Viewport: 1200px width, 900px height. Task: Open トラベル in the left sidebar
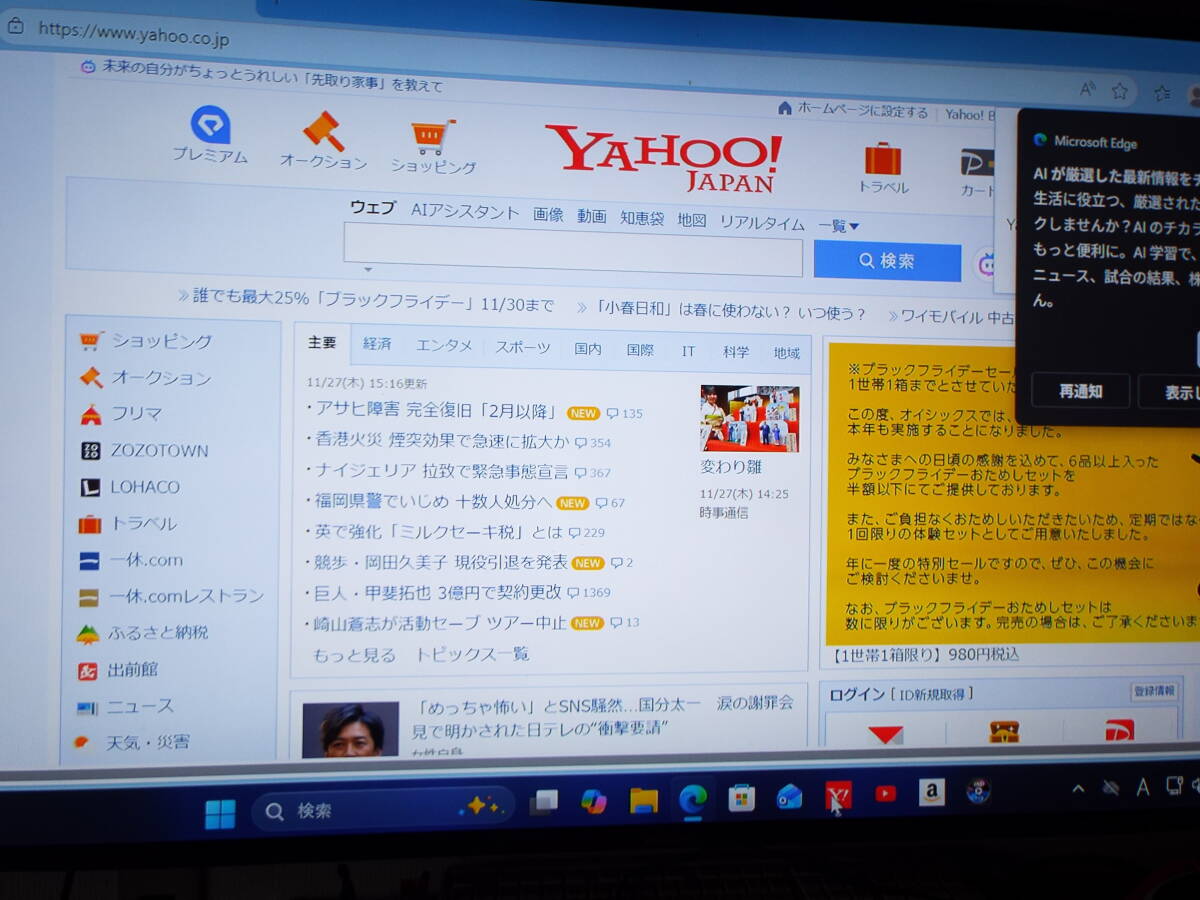click(x=128, y=524)
